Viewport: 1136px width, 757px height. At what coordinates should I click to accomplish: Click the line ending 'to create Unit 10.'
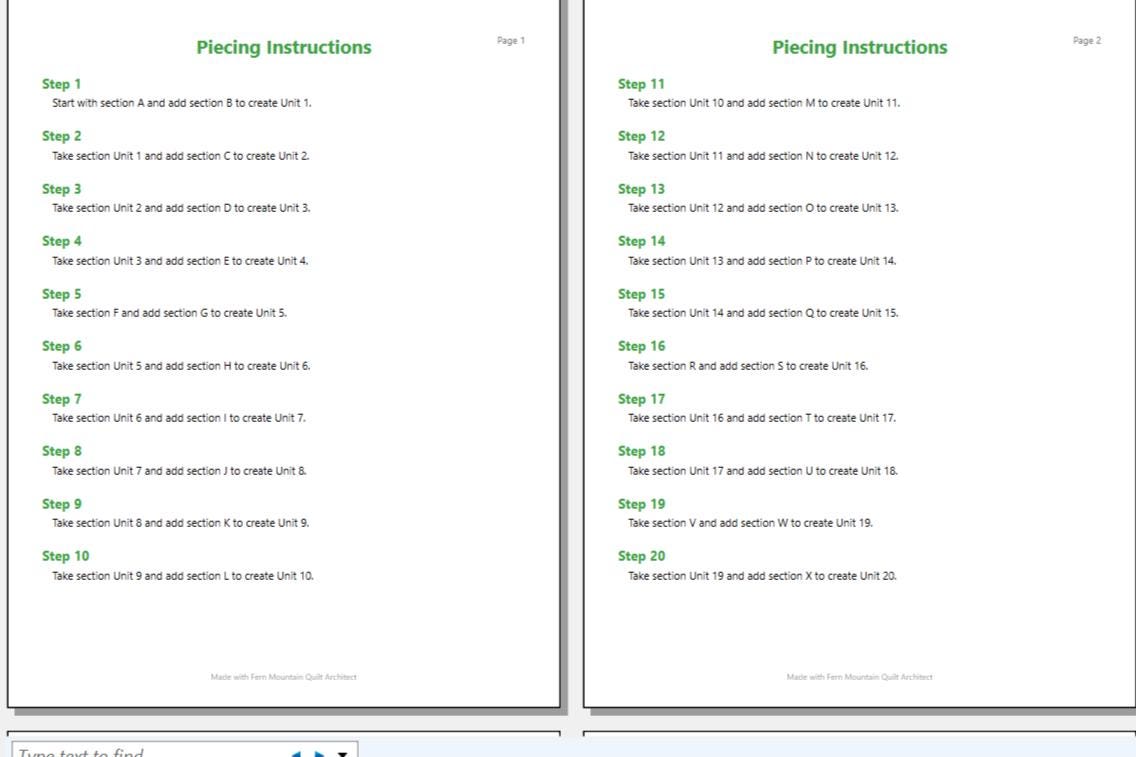click(183, 576)
